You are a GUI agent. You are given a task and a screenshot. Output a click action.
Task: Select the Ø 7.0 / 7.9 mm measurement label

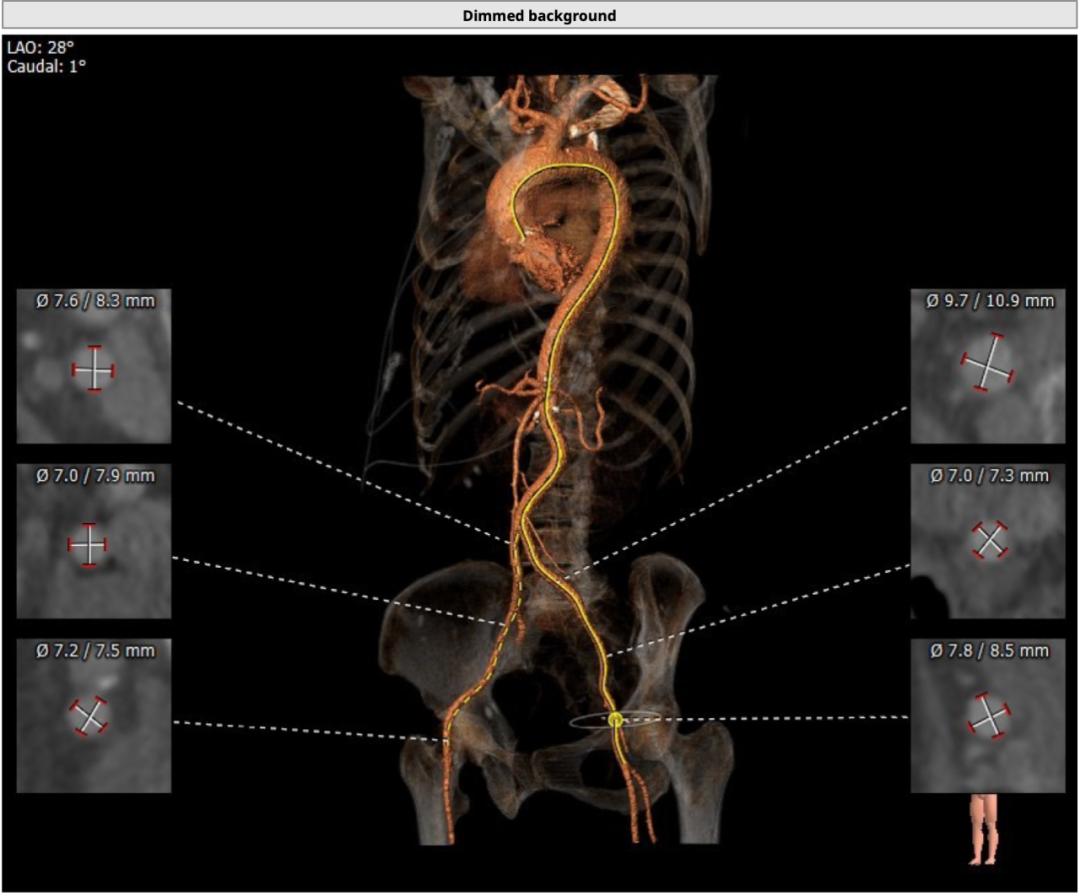click(95, 475)
